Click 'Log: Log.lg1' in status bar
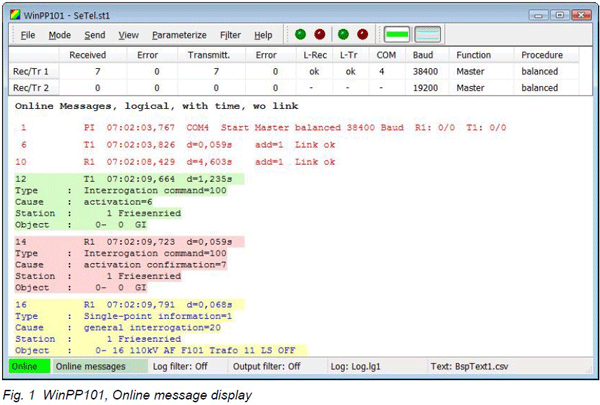The height and width of the screenshot is (405, 600). (355, 366)
